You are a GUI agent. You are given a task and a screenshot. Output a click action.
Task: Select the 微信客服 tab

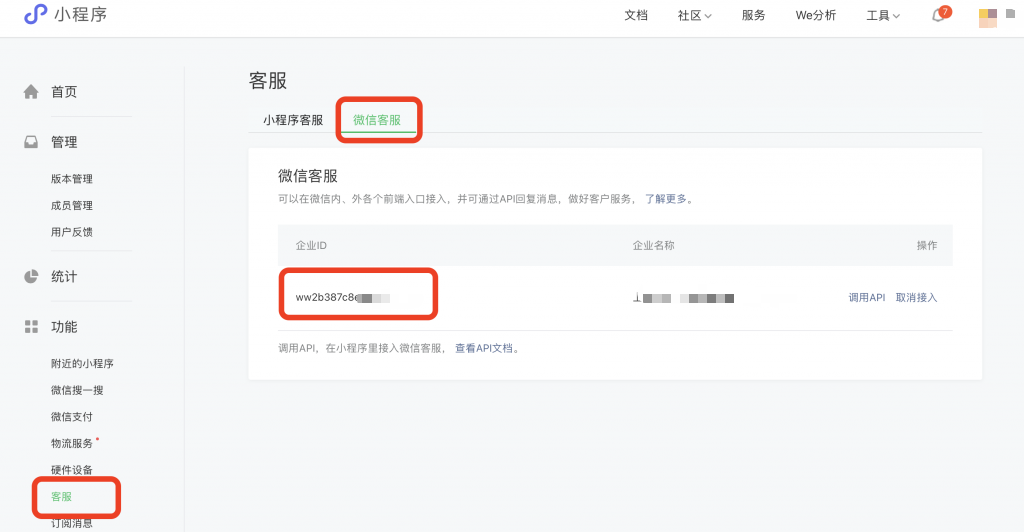(377, 120)
